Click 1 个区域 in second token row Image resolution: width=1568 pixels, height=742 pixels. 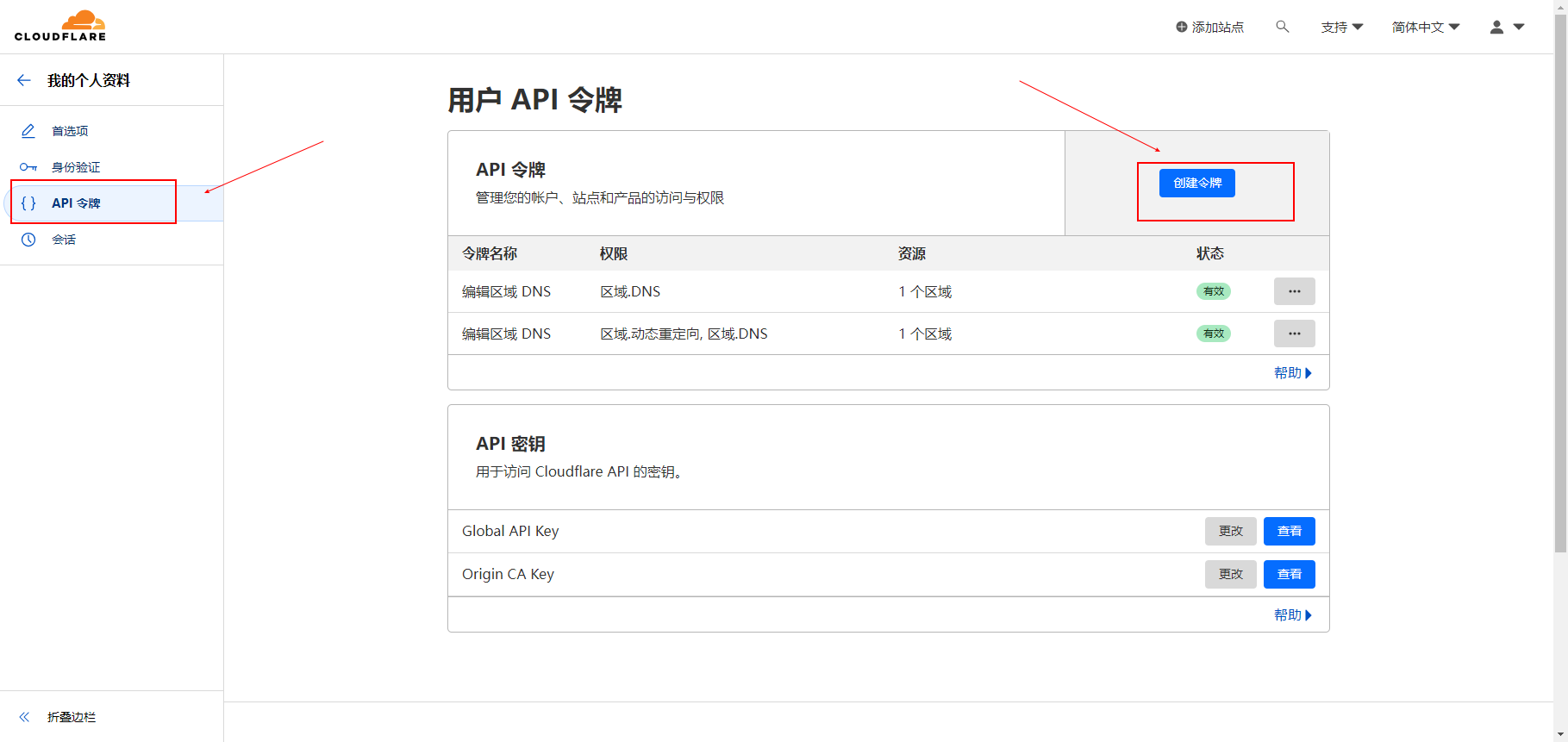[x=925, y=334]
